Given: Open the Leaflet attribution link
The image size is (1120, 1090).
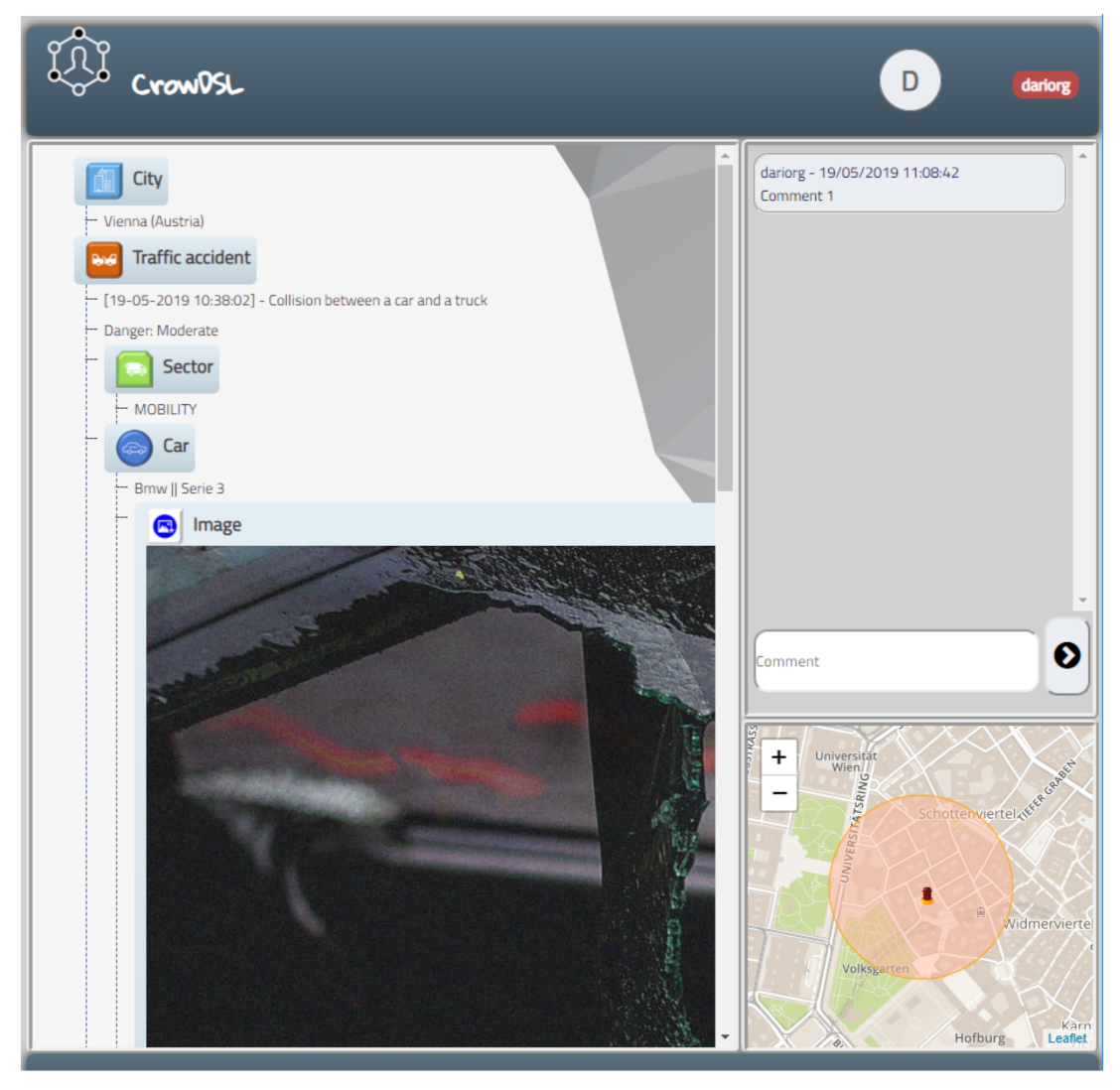Looking at the screenshot, I should point(1066,1038).
